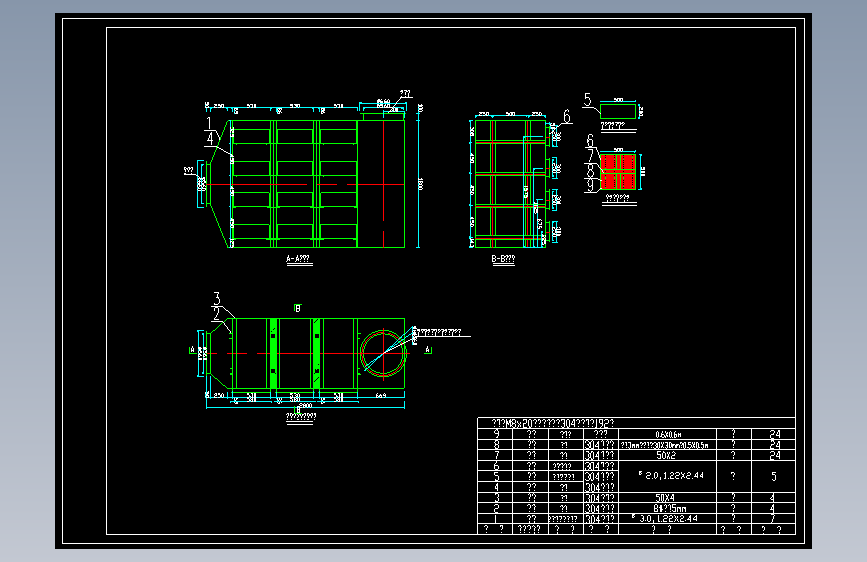Select the 1800 height dimension in A-A view
The width and height of the screenshot is (867, 562).
click(x=421, y=184)
